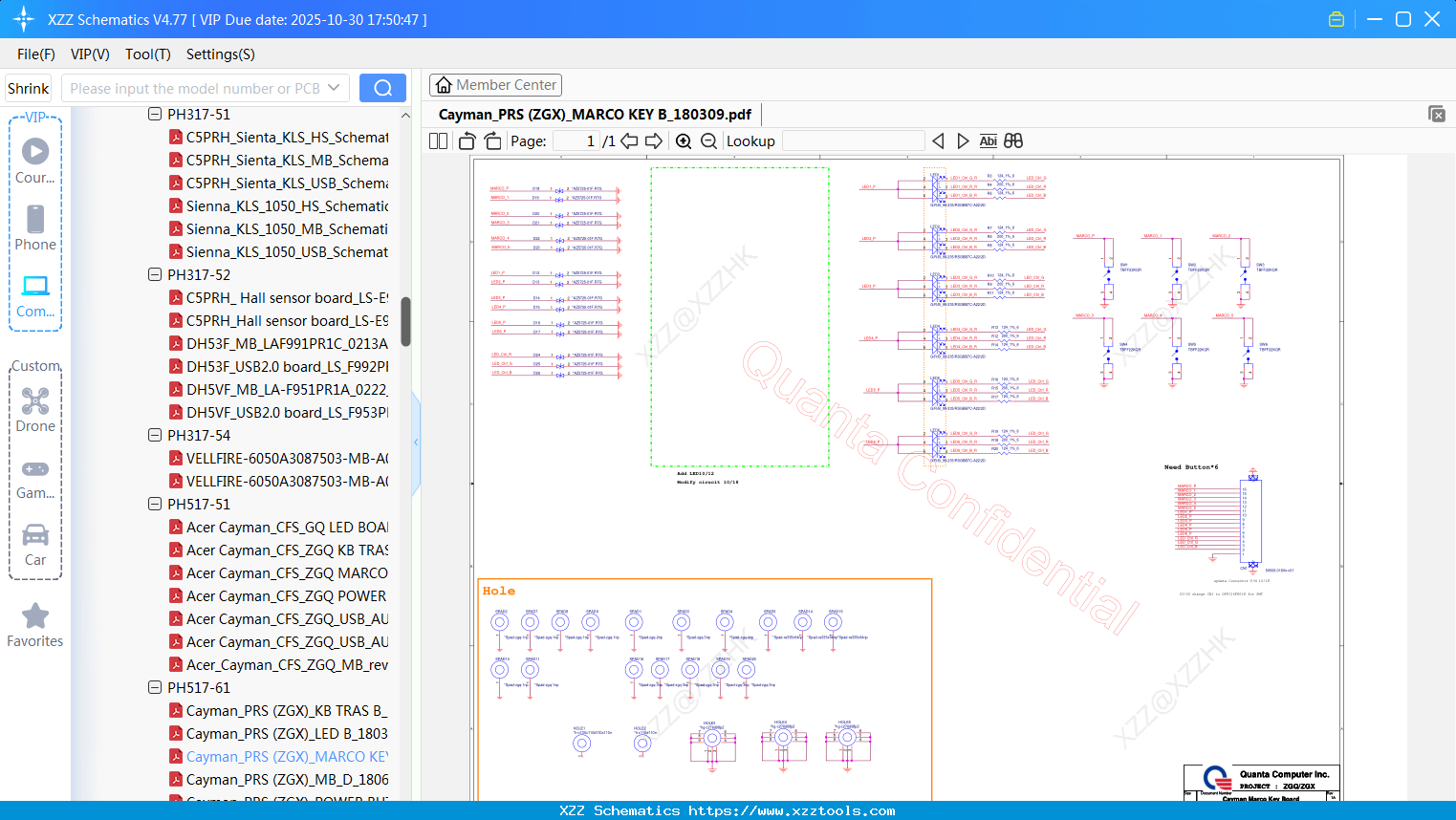
Task: Click the file tree scroll-up arrow
Action: (405, 115)
